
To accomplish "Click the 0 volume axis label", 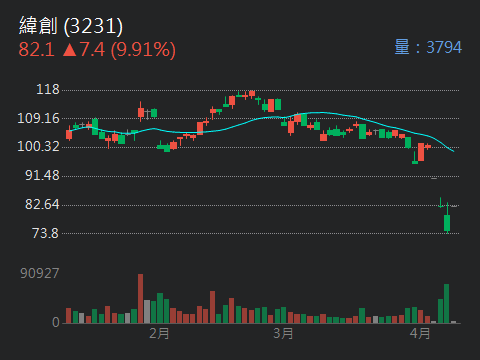I will [x=56, y=322].
